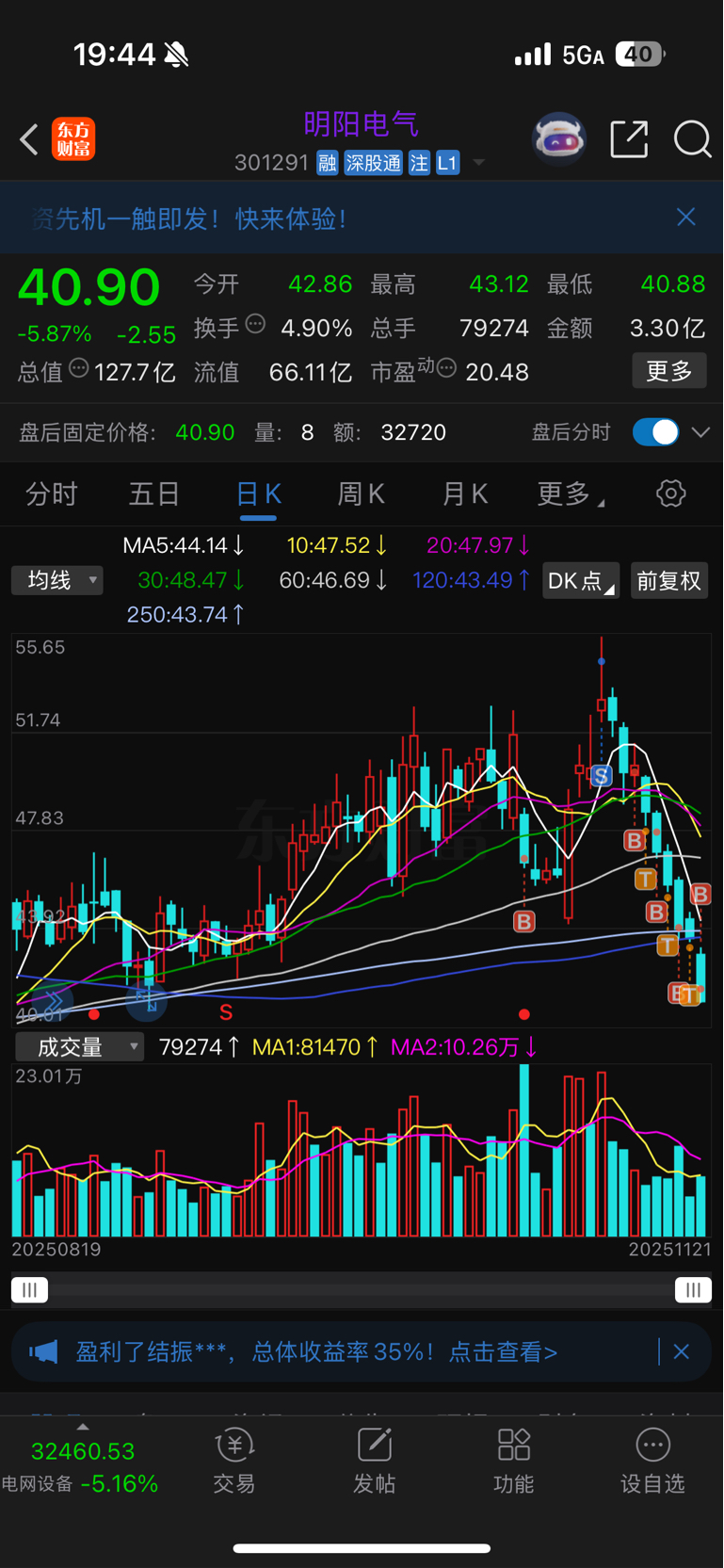Tap the red S marker below chart
The width and height of the screenshot is (724, 1568).
click(226, 1013)
